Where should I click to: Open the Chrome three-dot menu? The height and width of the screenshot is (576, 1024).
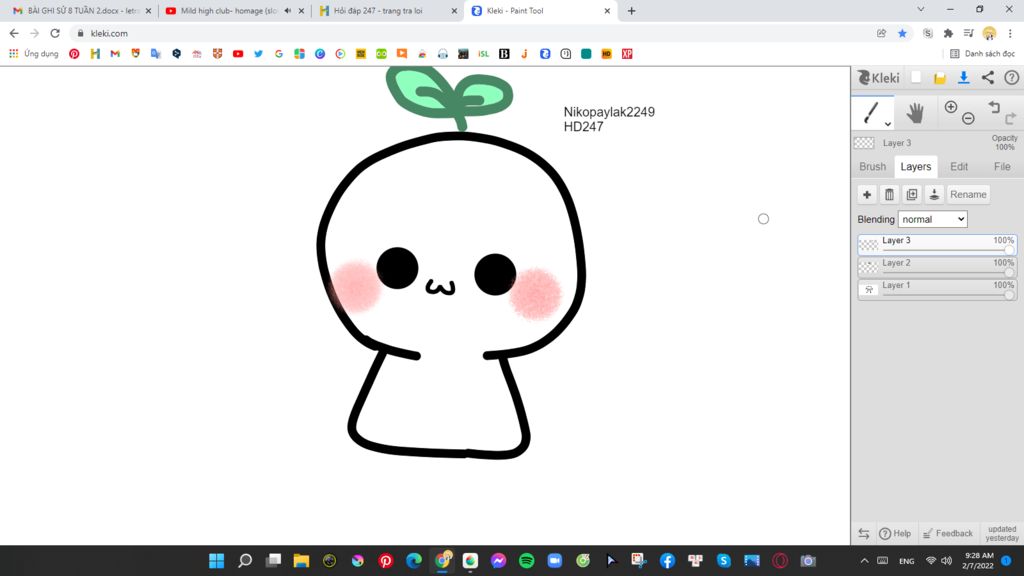pyautogui.click(x=1010, y=33)
